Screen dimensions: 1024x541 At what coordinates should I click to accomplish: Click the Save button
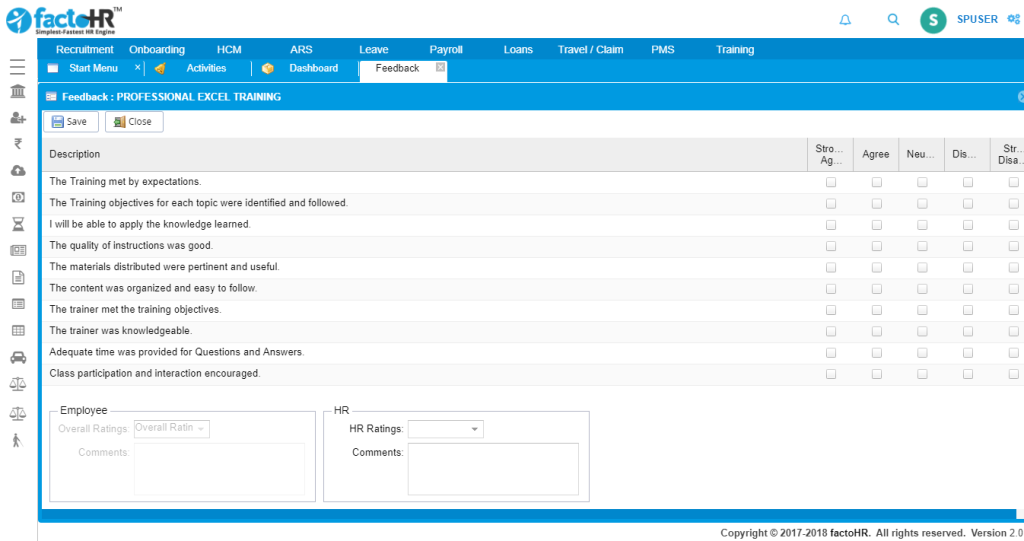point(69,121)
